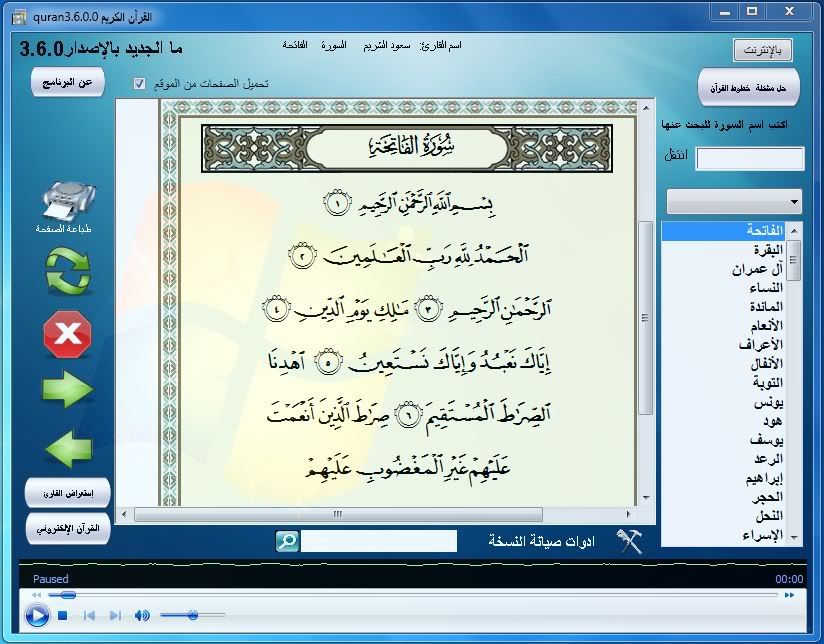This screenshot has height=644, width=824.
Task: Click the page scroll down arrow
Action: [x=646, y=498]
